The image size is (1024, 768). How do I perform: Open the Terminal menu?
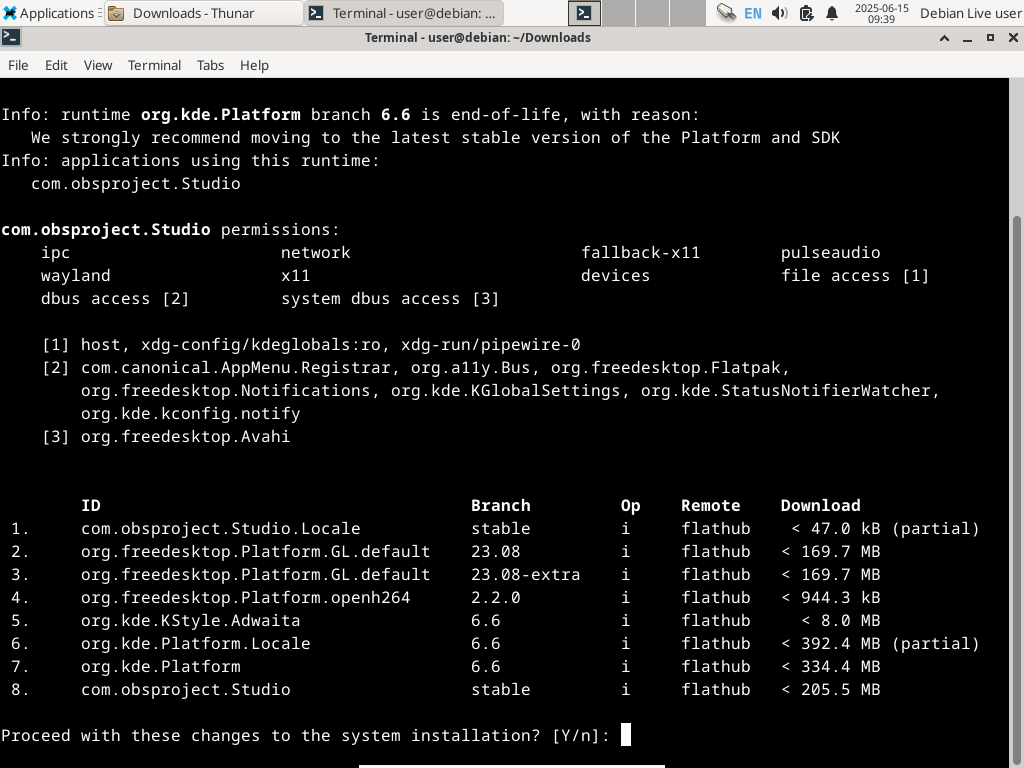pos(154,65)
